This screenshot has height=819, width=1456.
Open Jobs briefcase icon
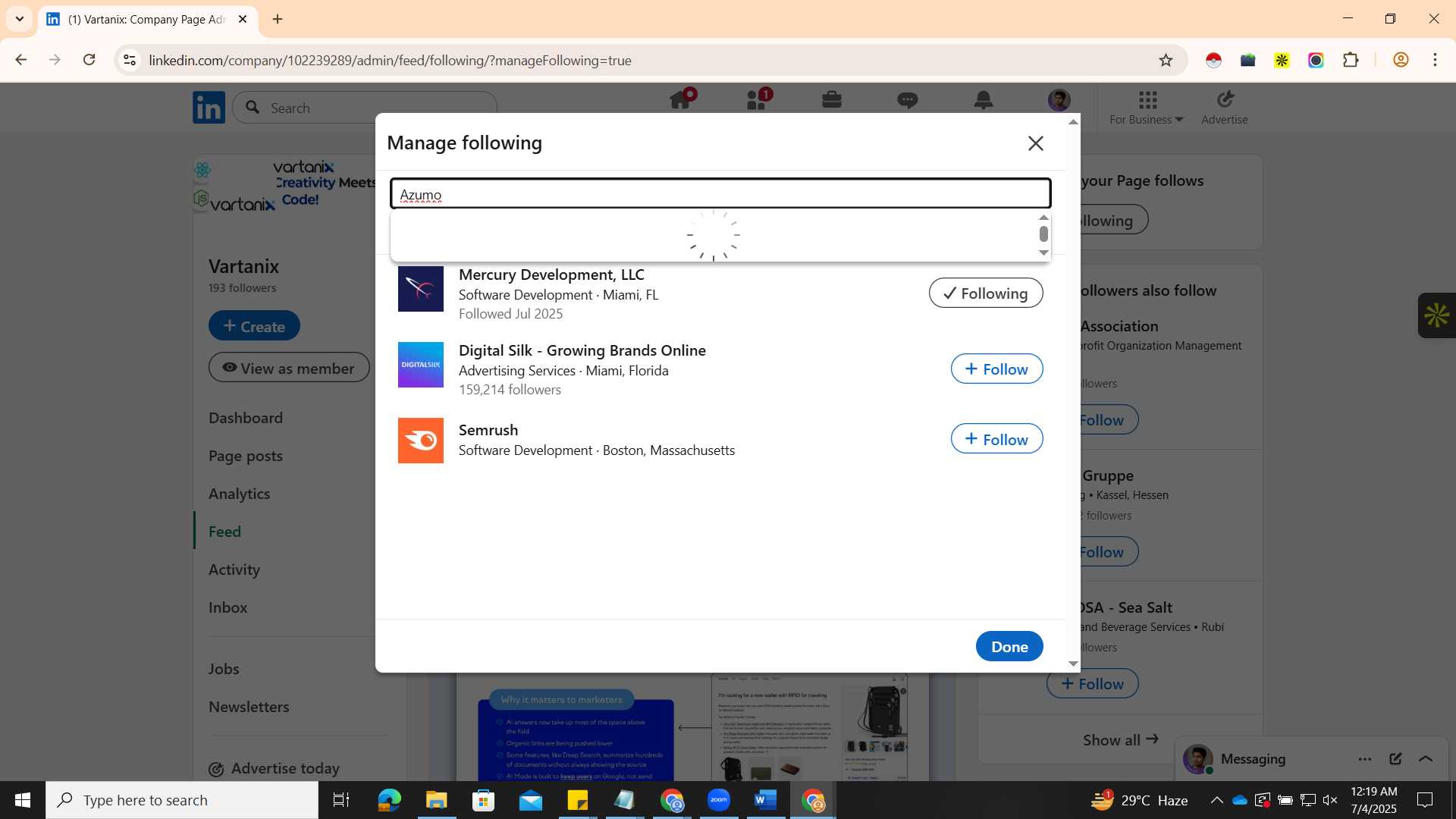(832, 100)
